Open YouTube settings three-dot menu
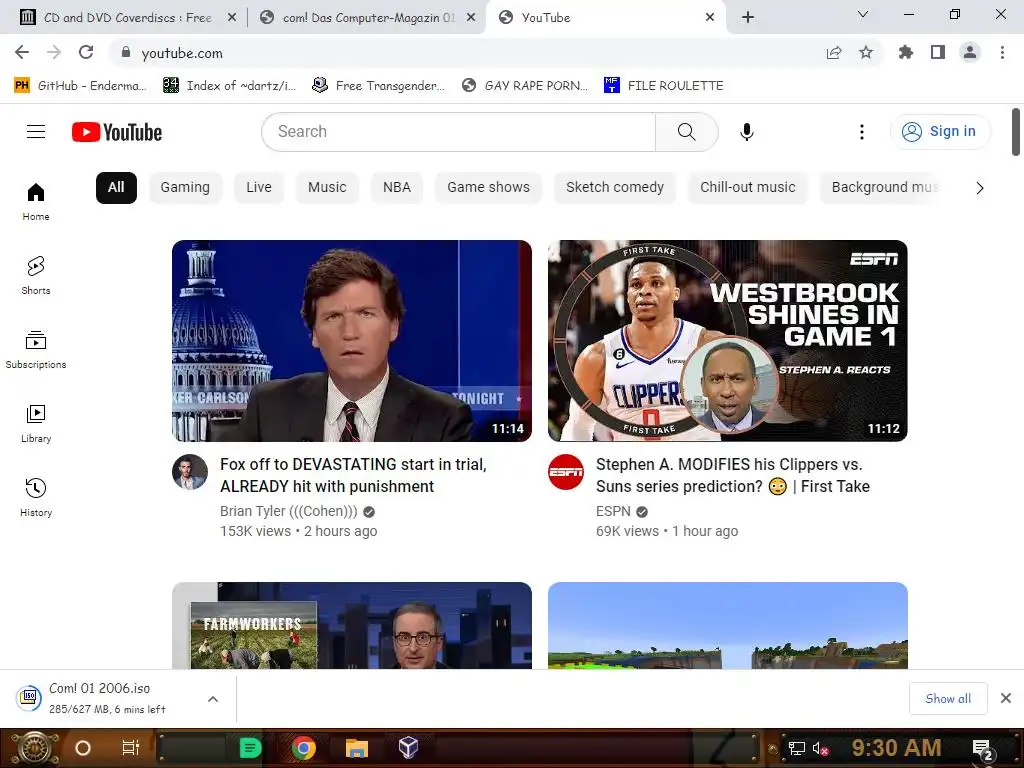 [861, 132]
